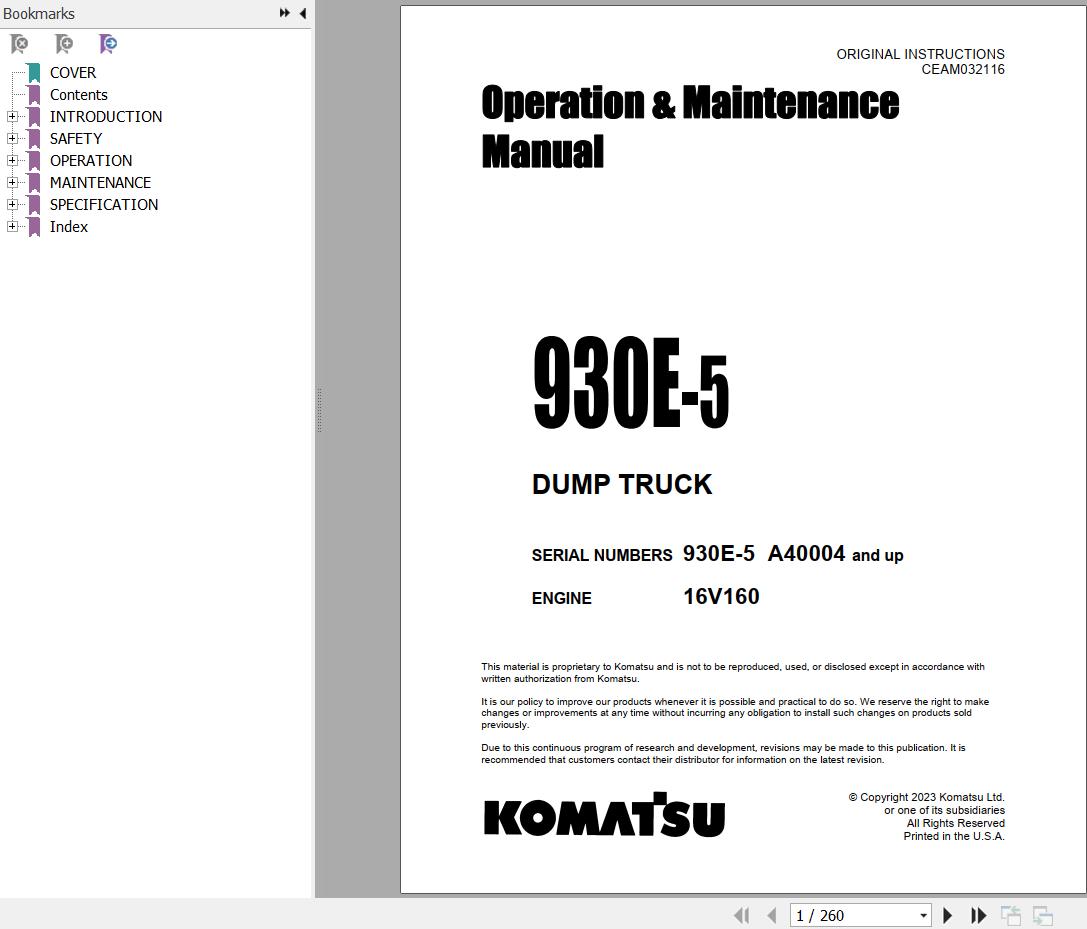This screenshot has height=929, width=1087.
Task: Open the SAFETY bookmark
Action: click(x=76, y=139)
